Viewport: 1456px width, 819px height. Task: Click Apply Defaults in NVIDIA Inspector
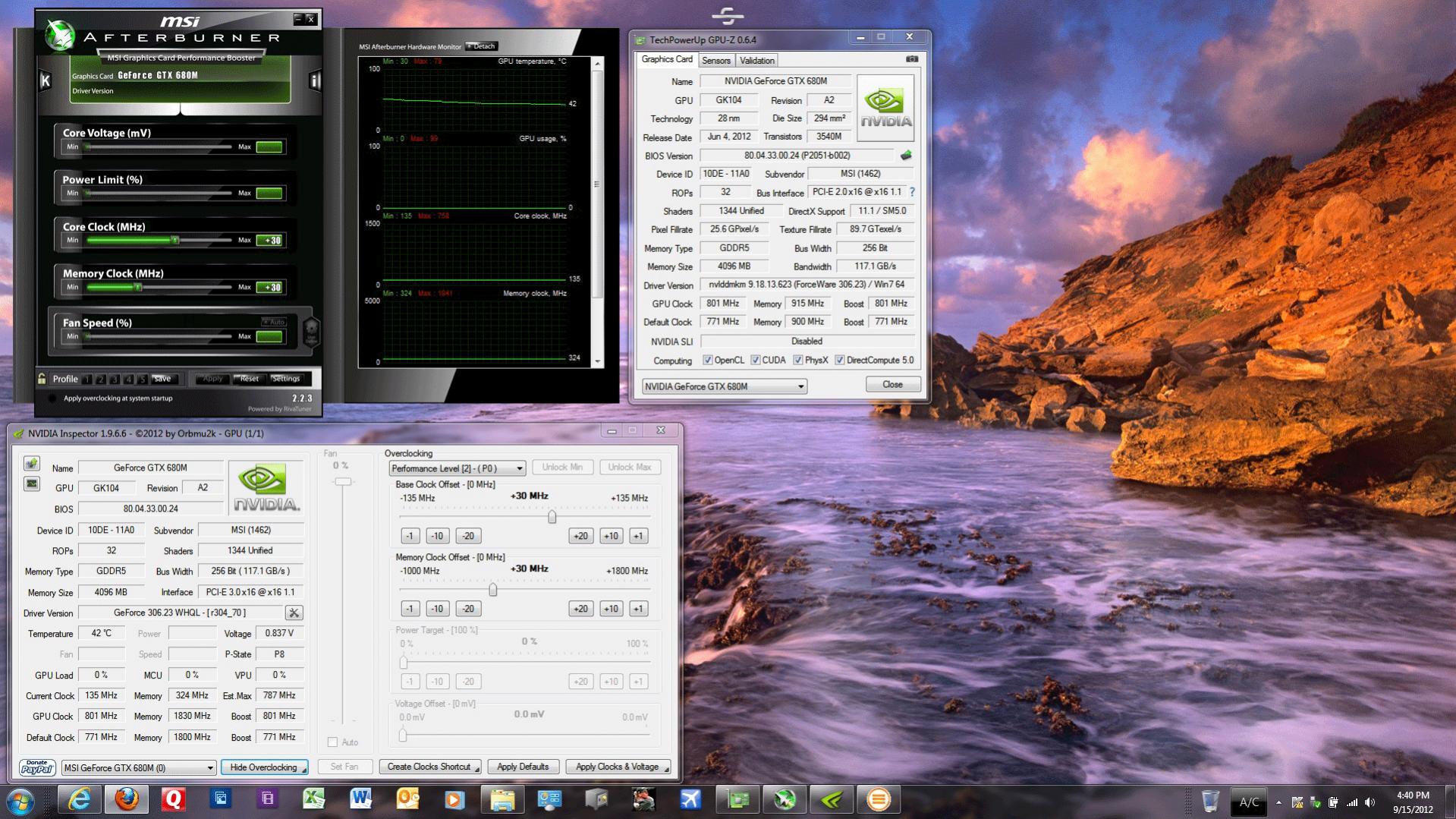click(x=523, y=767)
